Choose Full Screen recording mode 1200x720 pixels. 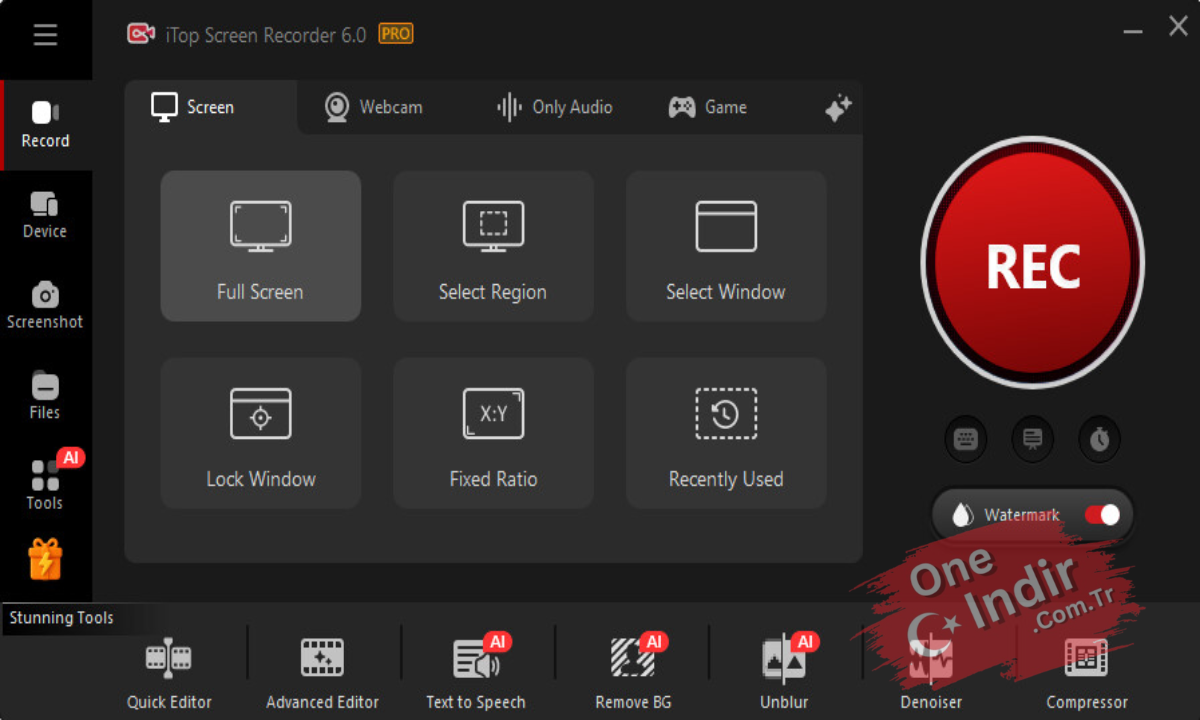261,246
